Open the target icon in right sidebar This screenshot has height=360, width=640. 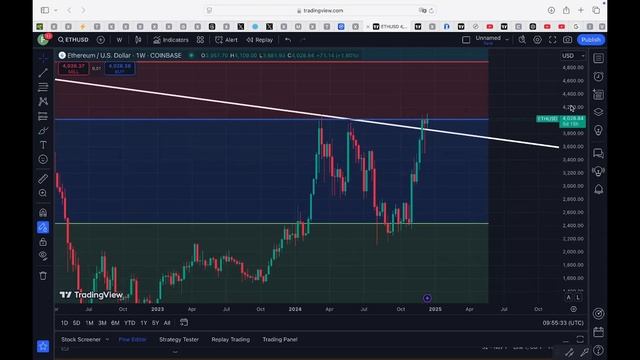(x=598, y=313)
